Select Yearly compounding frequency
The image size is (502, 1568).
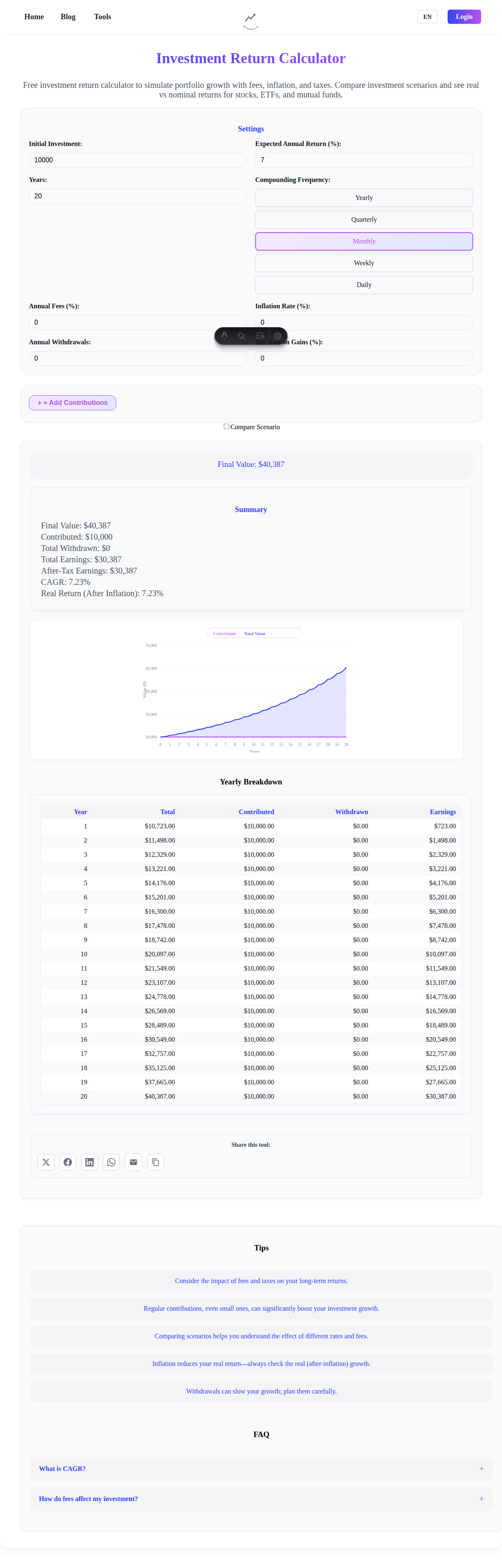pos(363,198)
